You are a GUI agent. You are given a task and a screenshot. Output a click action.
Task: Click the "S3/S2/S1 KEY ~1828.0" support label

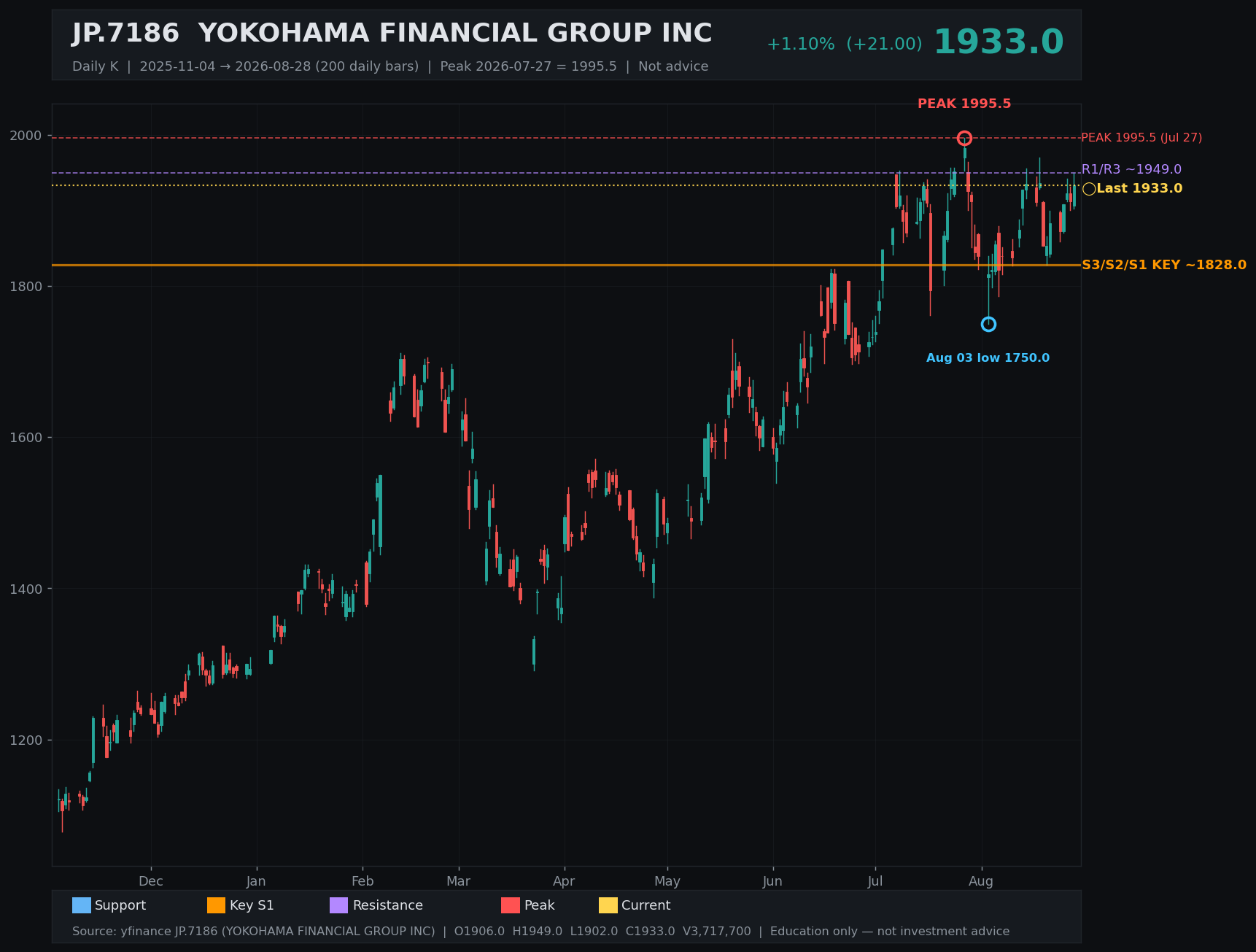pyautogui.click(x=1164, y=265)
